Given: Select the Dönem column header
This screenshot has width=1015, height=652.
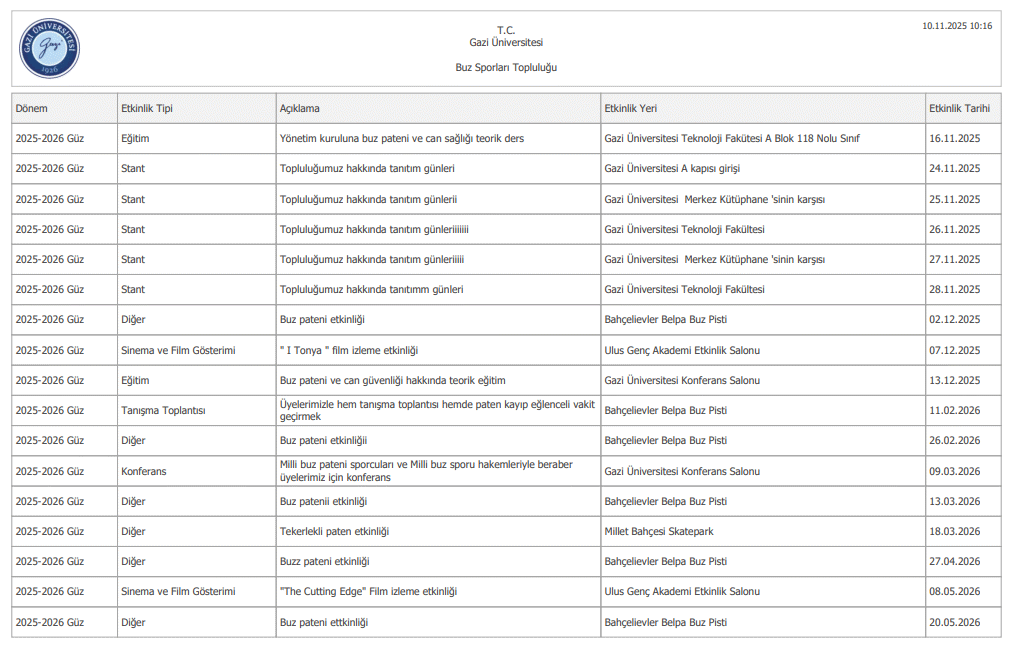Looking at the screenshot, I should (x=32, y=108).
